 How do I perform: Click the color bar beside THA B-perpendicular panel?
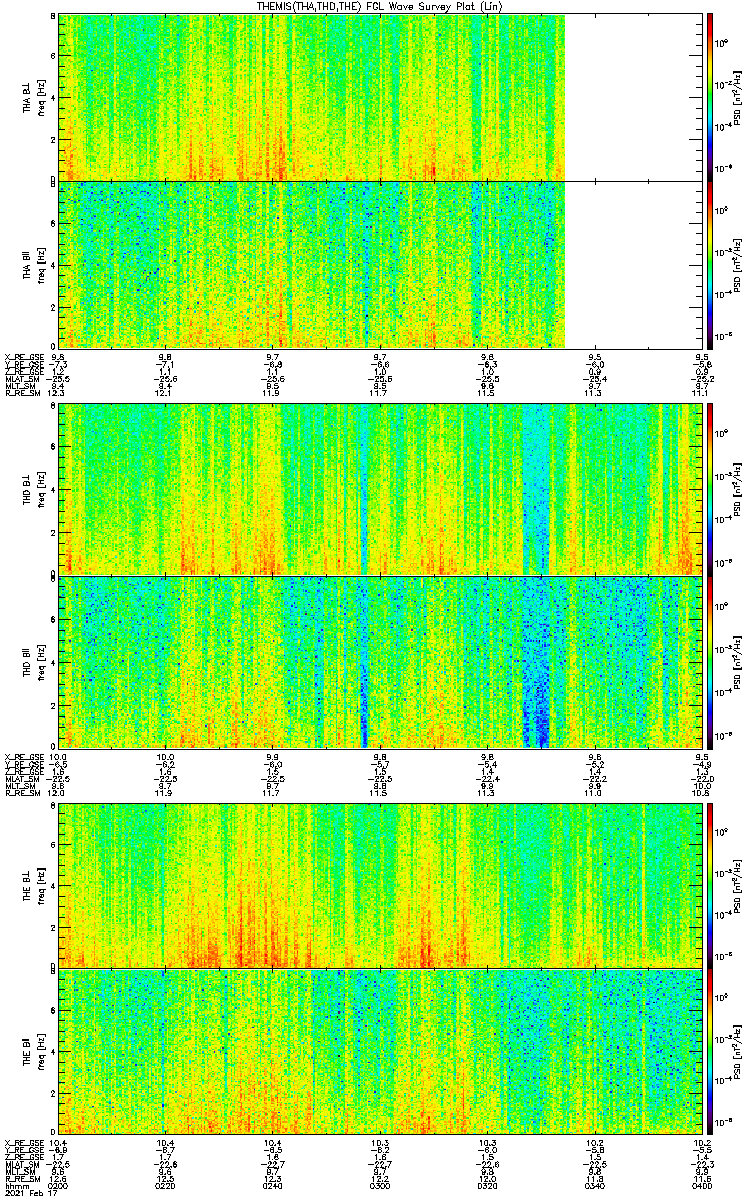[x=710, y=97]
